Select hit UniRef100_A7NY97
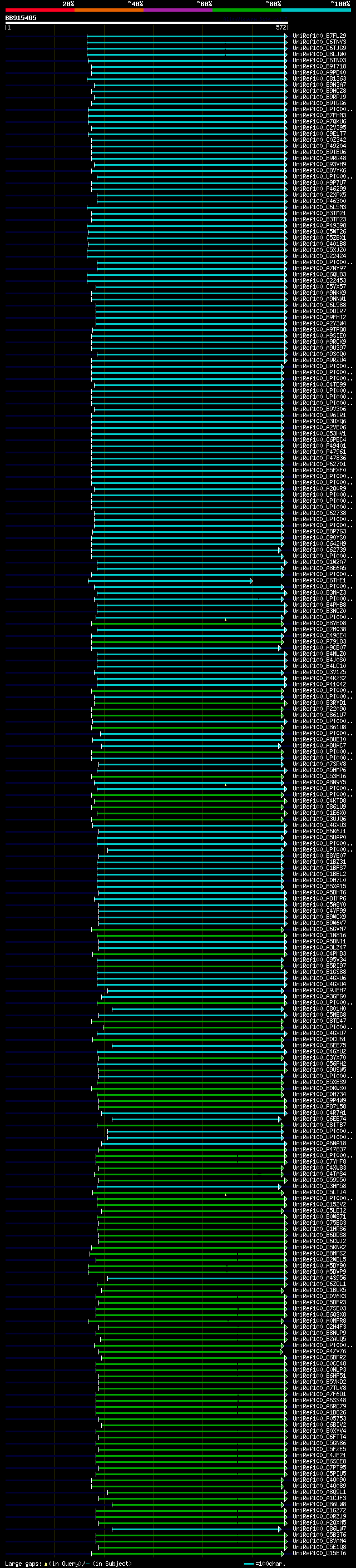Screen dimensions: 356x1568 coord(319,269)
